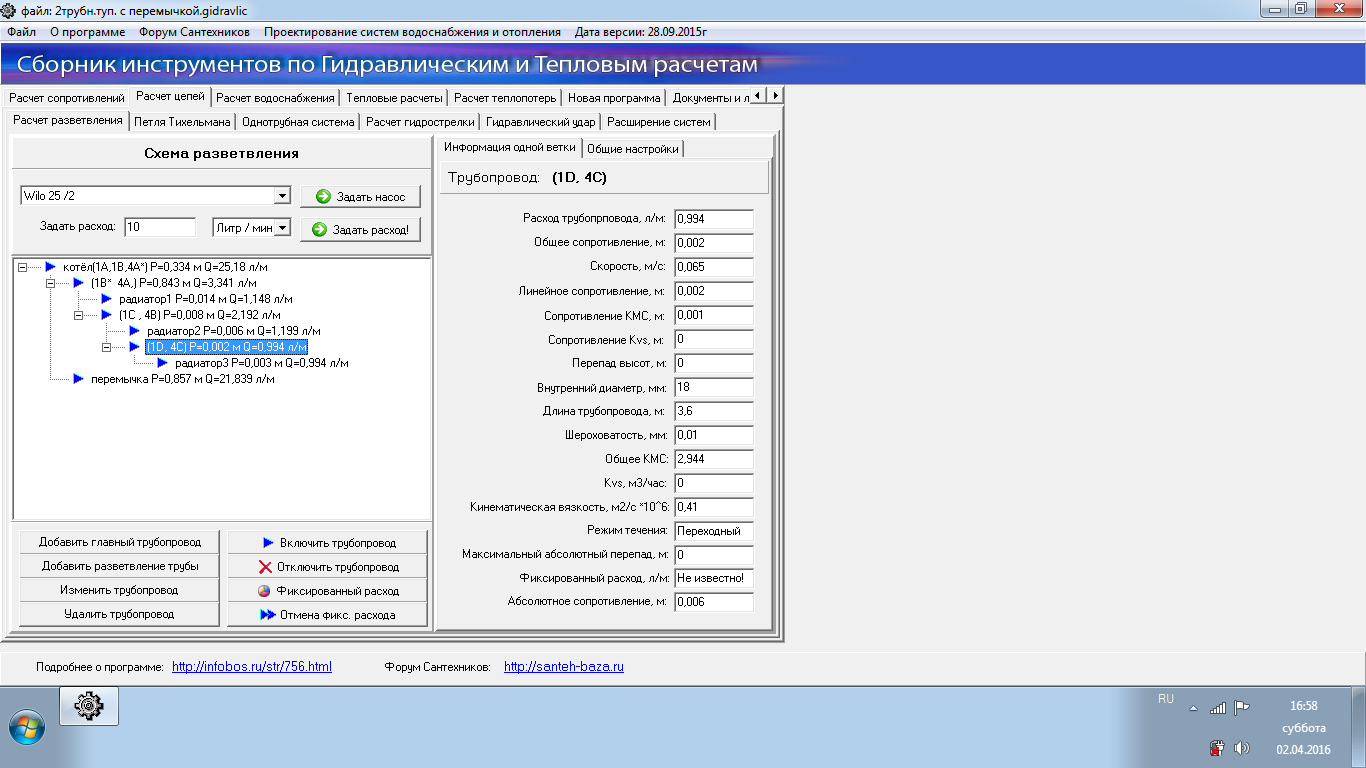Click the Задать расход! button
Viewport: 1366px width, 768px height.
coord(360,230)
